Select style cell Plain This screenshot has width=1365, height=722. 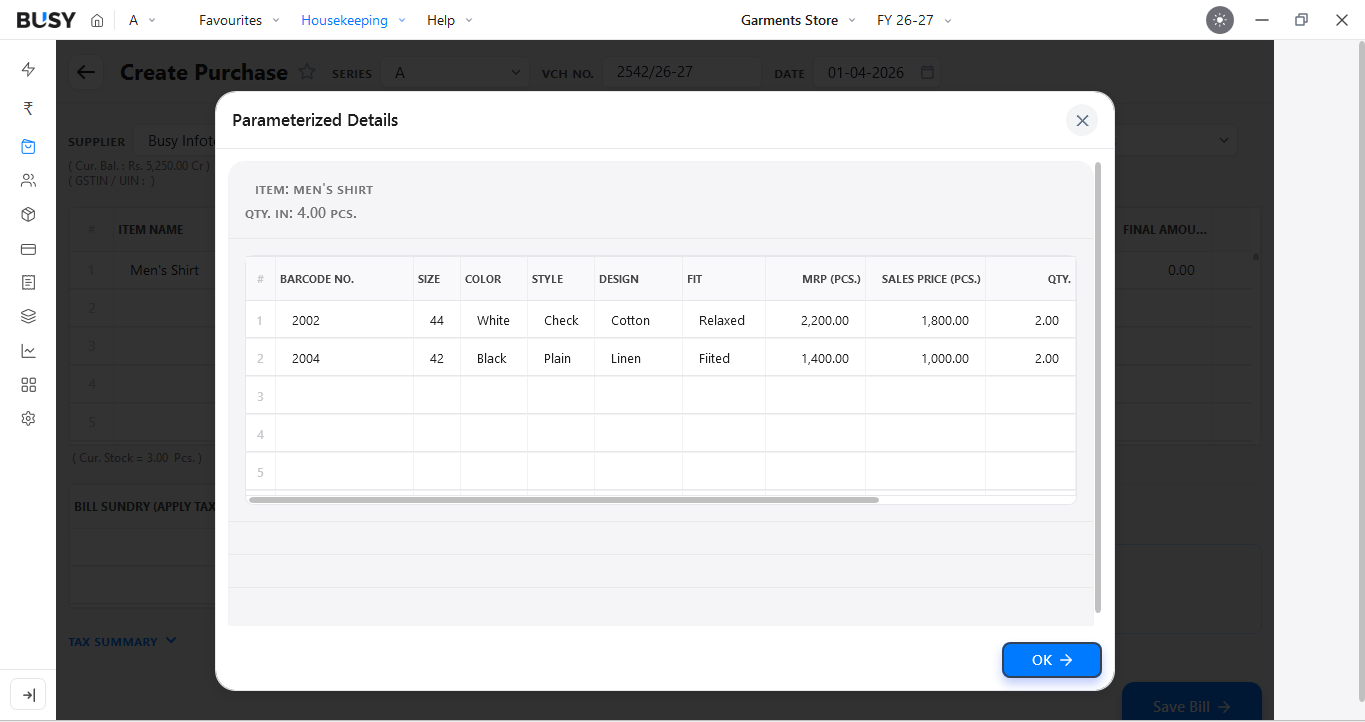561,359
